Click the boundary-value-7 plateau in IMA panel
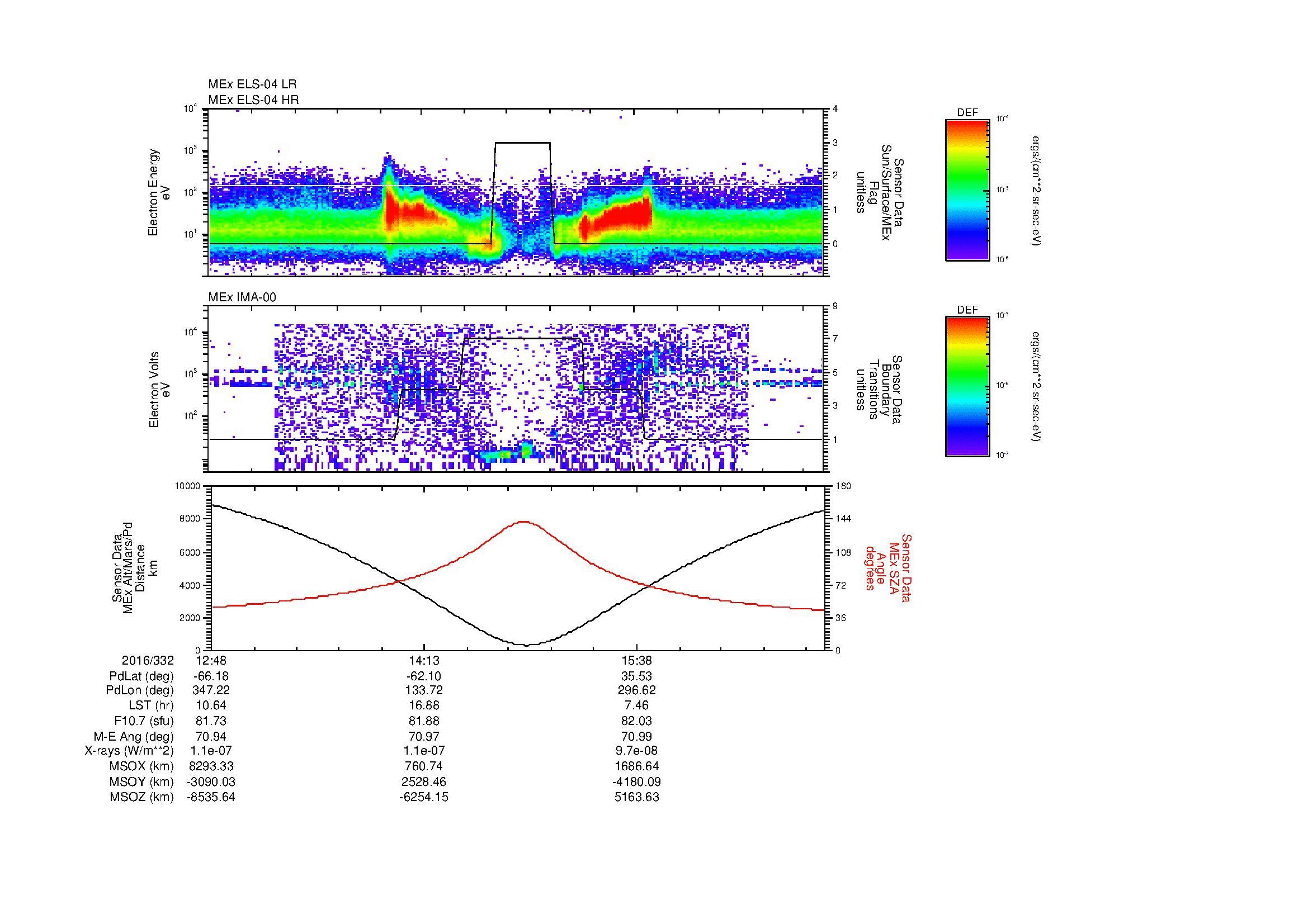The image size is (1308, 924). pyautogui.click(x=522, y=339)
